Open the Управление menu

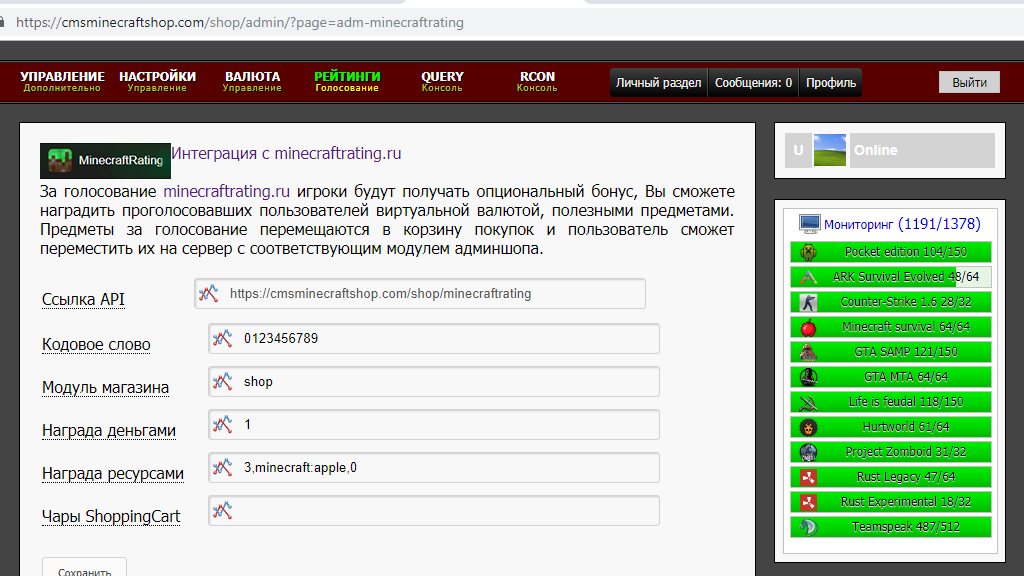tap(62, 81)
